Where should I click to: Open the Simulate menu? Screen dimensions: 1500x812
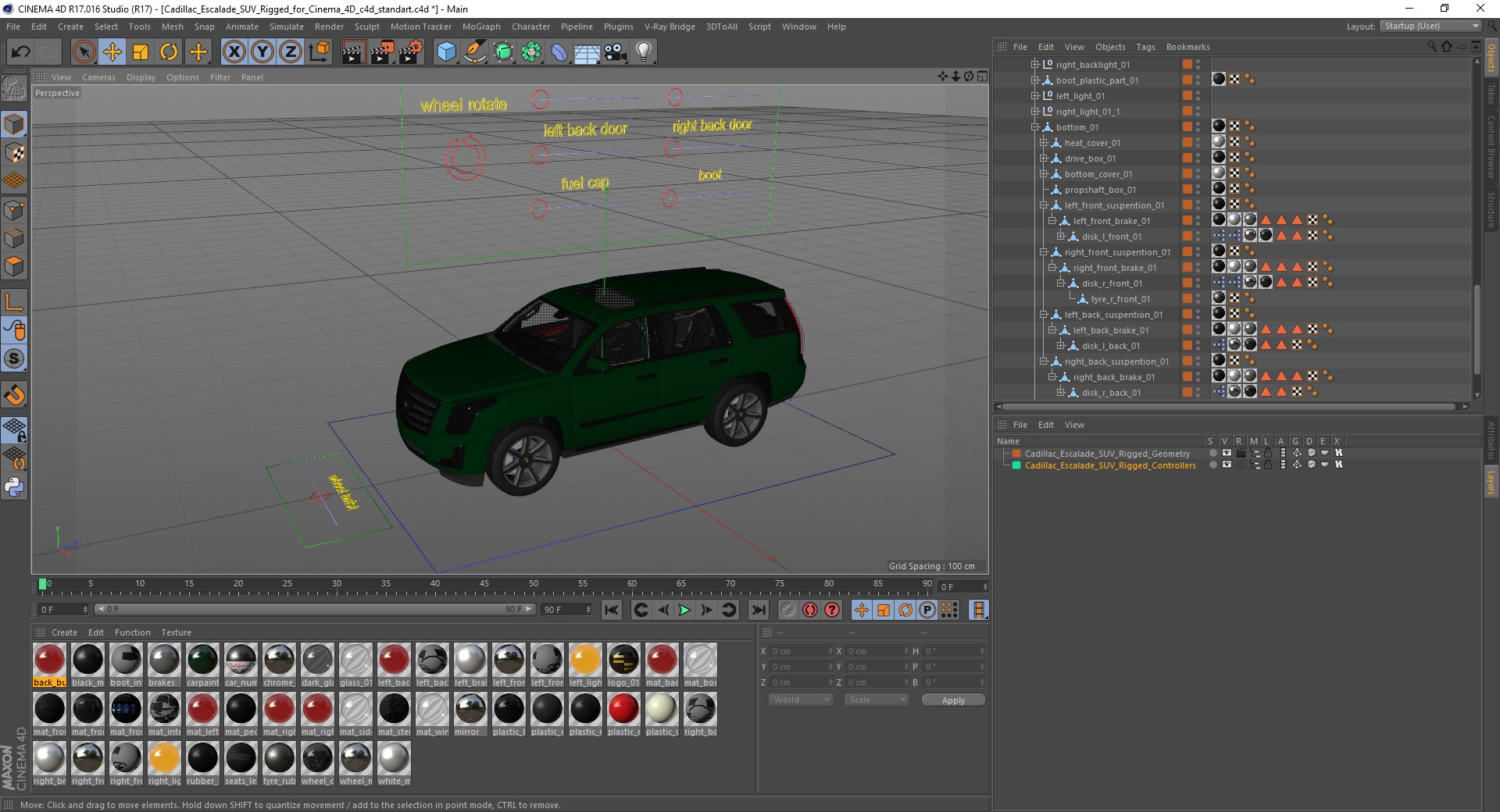tap(287, 27)
